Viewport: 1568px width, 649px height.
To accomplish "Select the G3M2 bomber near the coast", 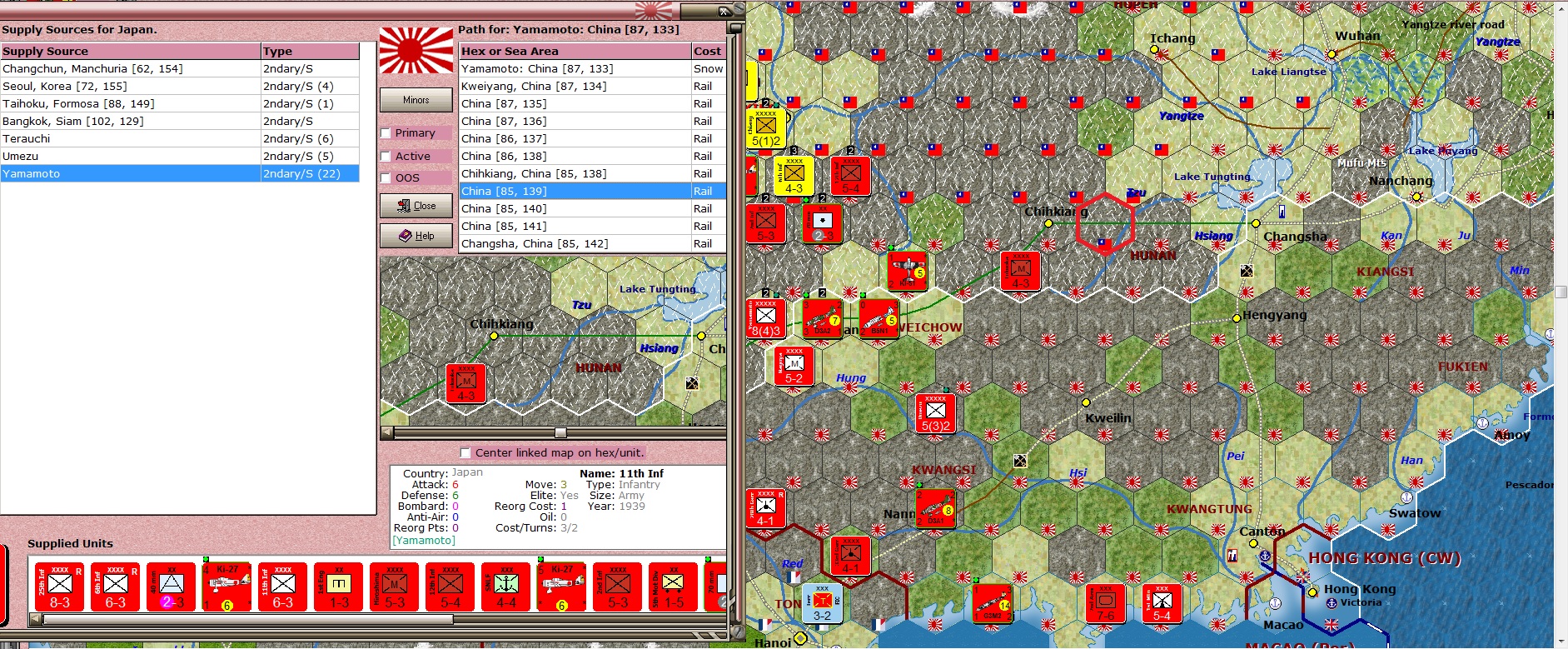I will click(x=993, y=604).
